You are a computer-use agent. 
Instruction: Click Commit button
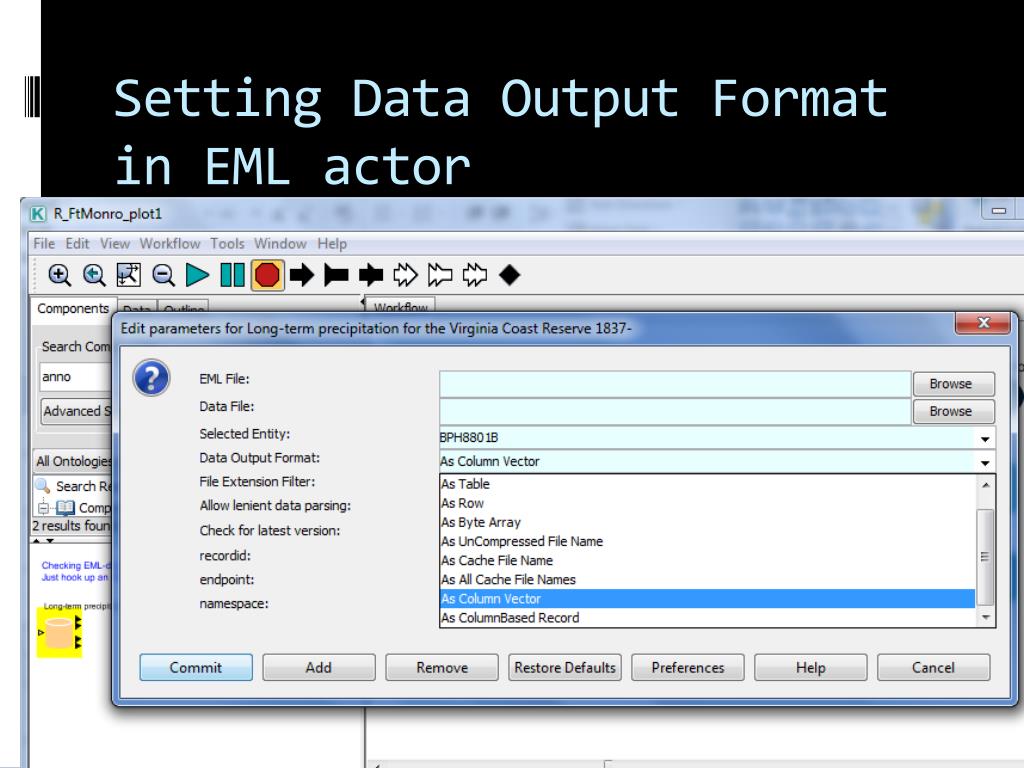196,667
